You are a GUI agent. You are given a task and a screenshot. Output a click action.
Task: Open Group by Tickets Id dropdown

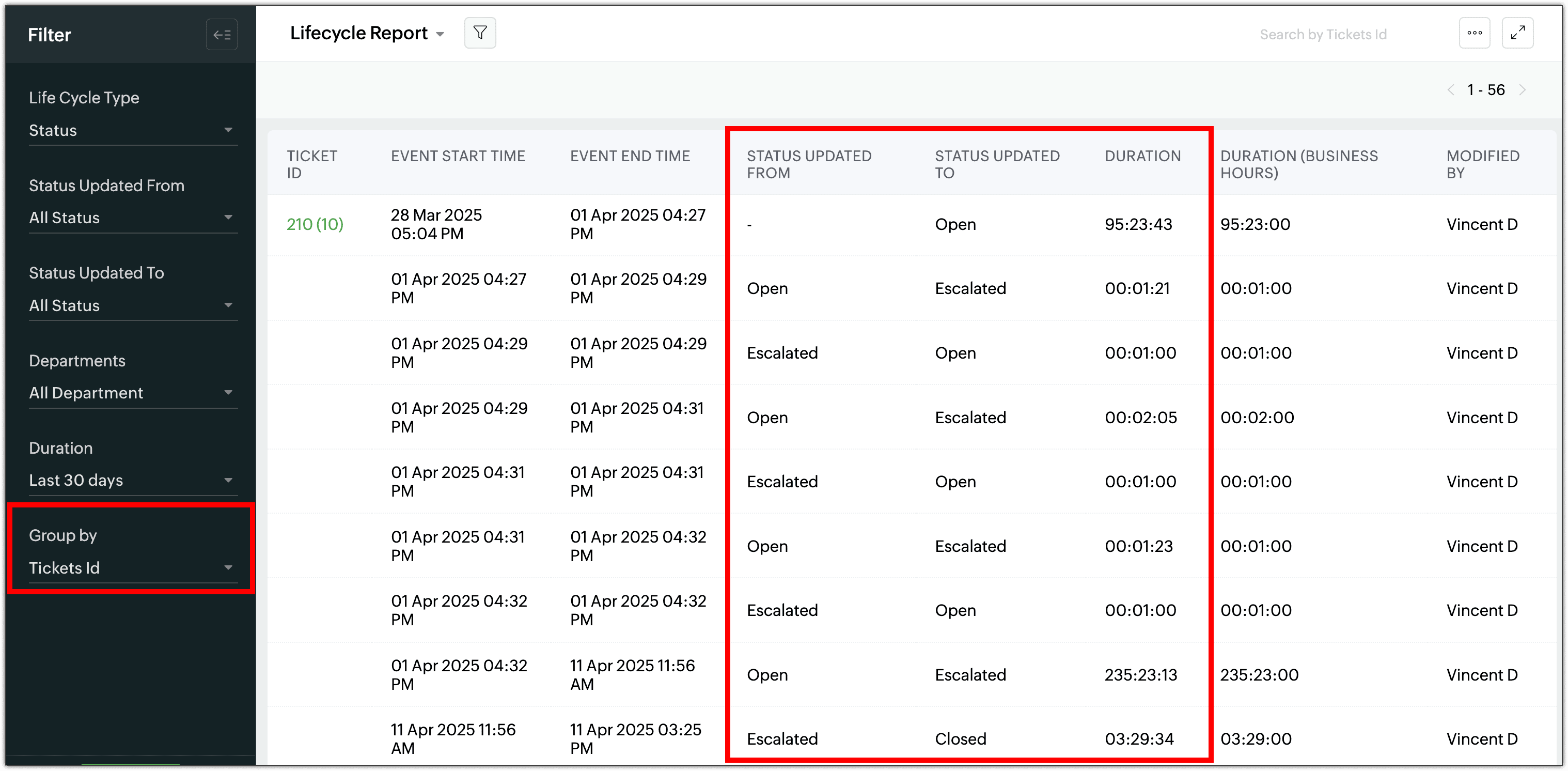click(x=132, y=568)
